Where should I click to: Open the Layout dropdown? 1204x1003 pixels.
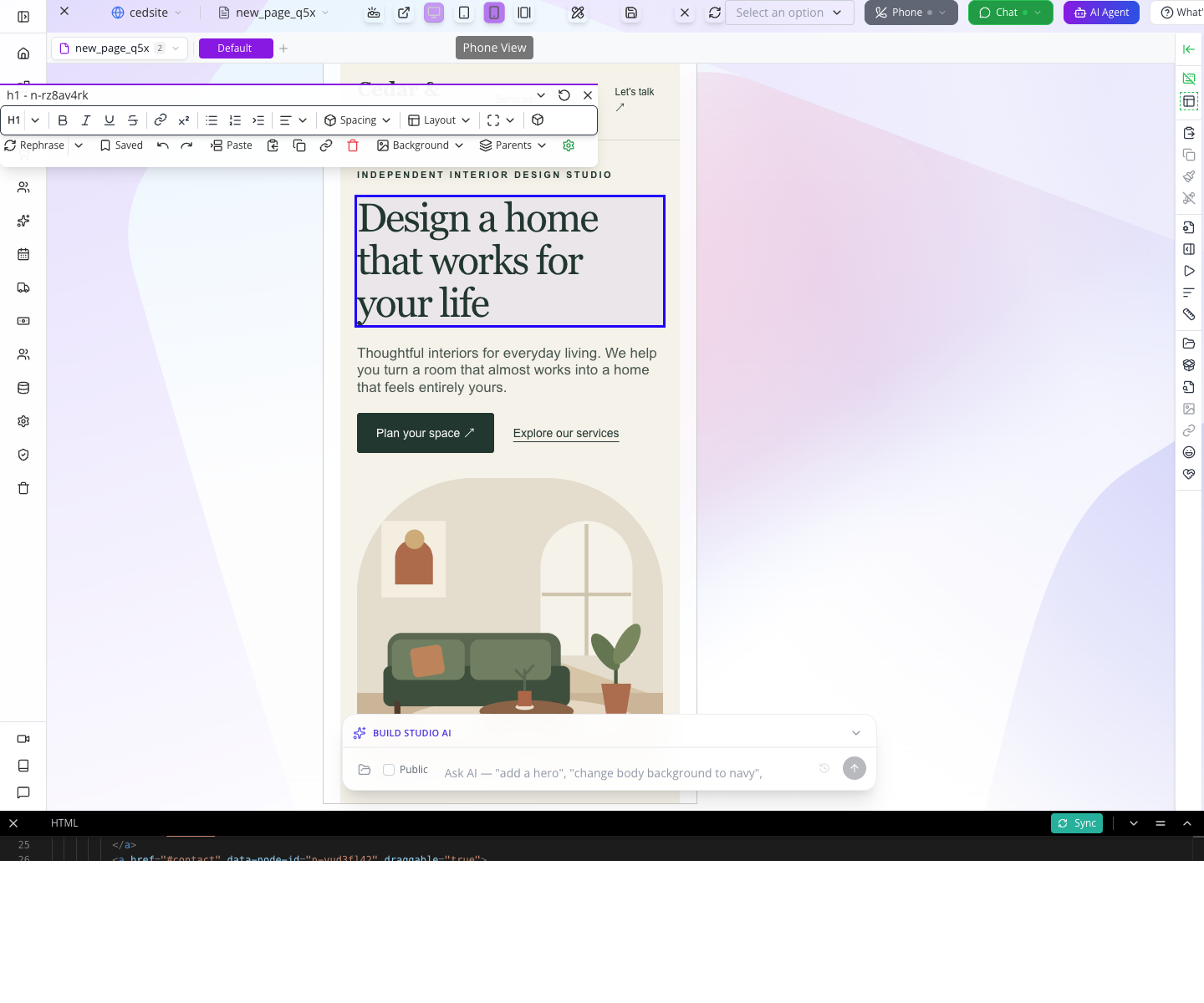(439, 120)
